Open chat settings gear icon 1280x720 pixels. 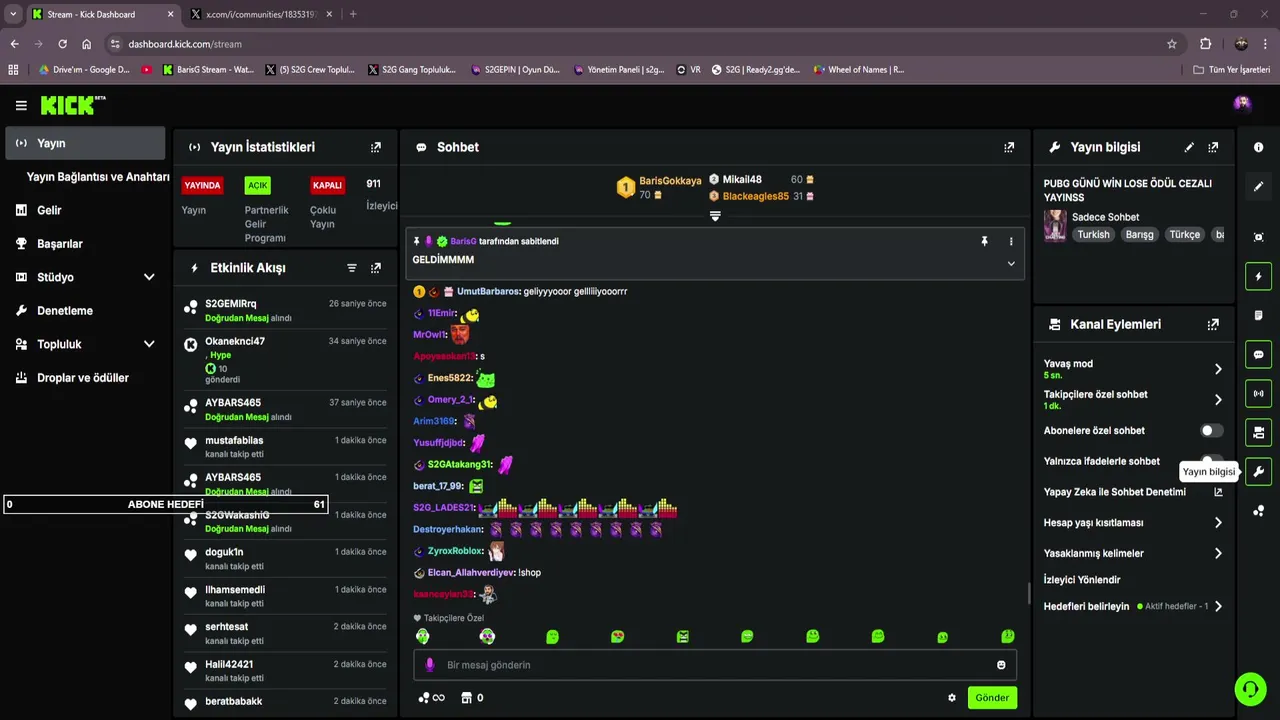point(952,698)
